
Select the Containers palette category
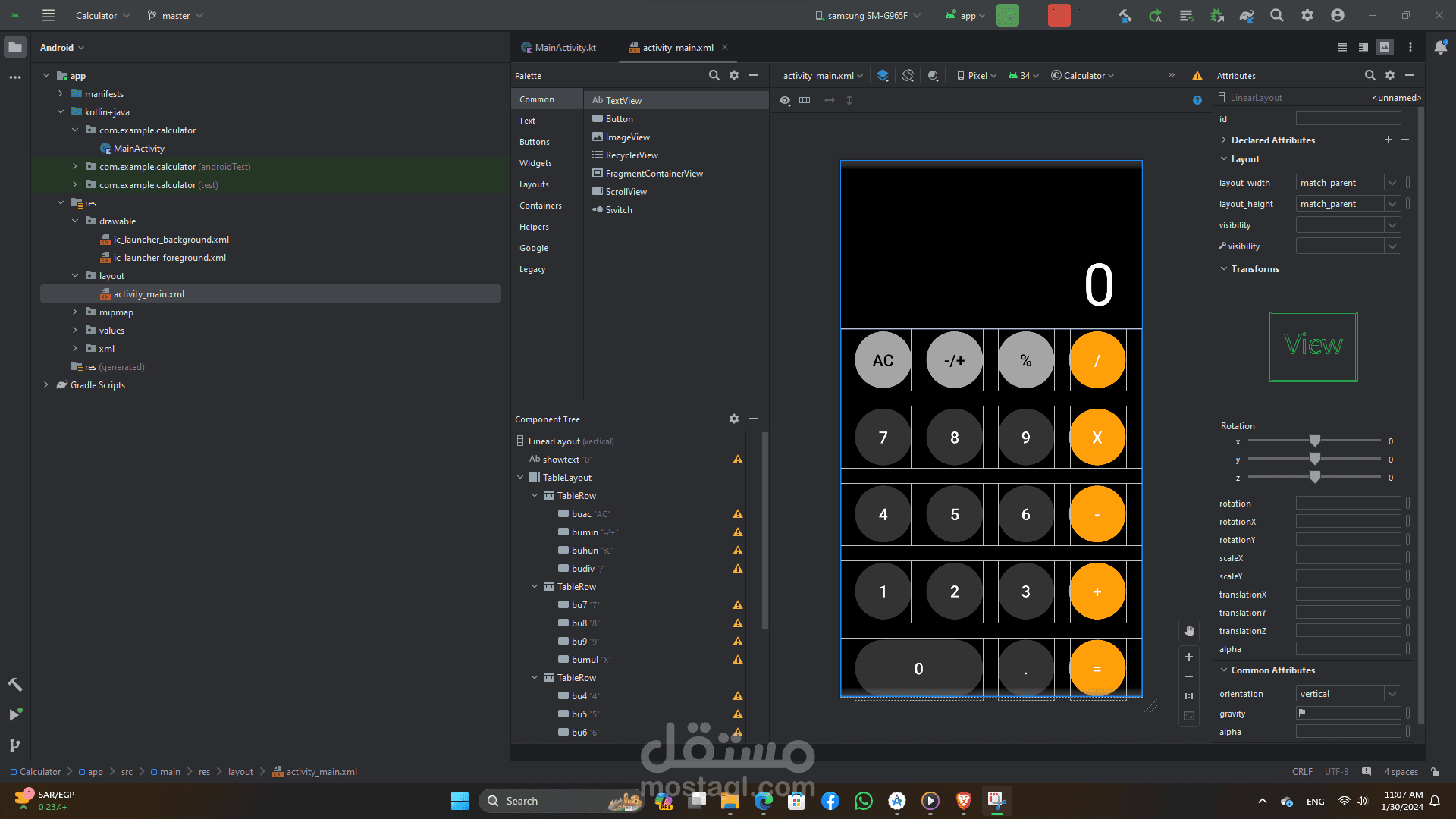click(541, 206)
